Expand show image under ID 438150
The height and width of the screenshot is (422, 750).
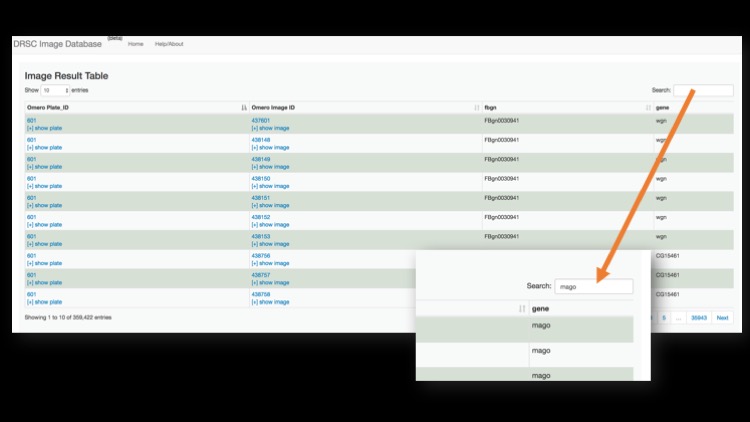pos(270,186)
